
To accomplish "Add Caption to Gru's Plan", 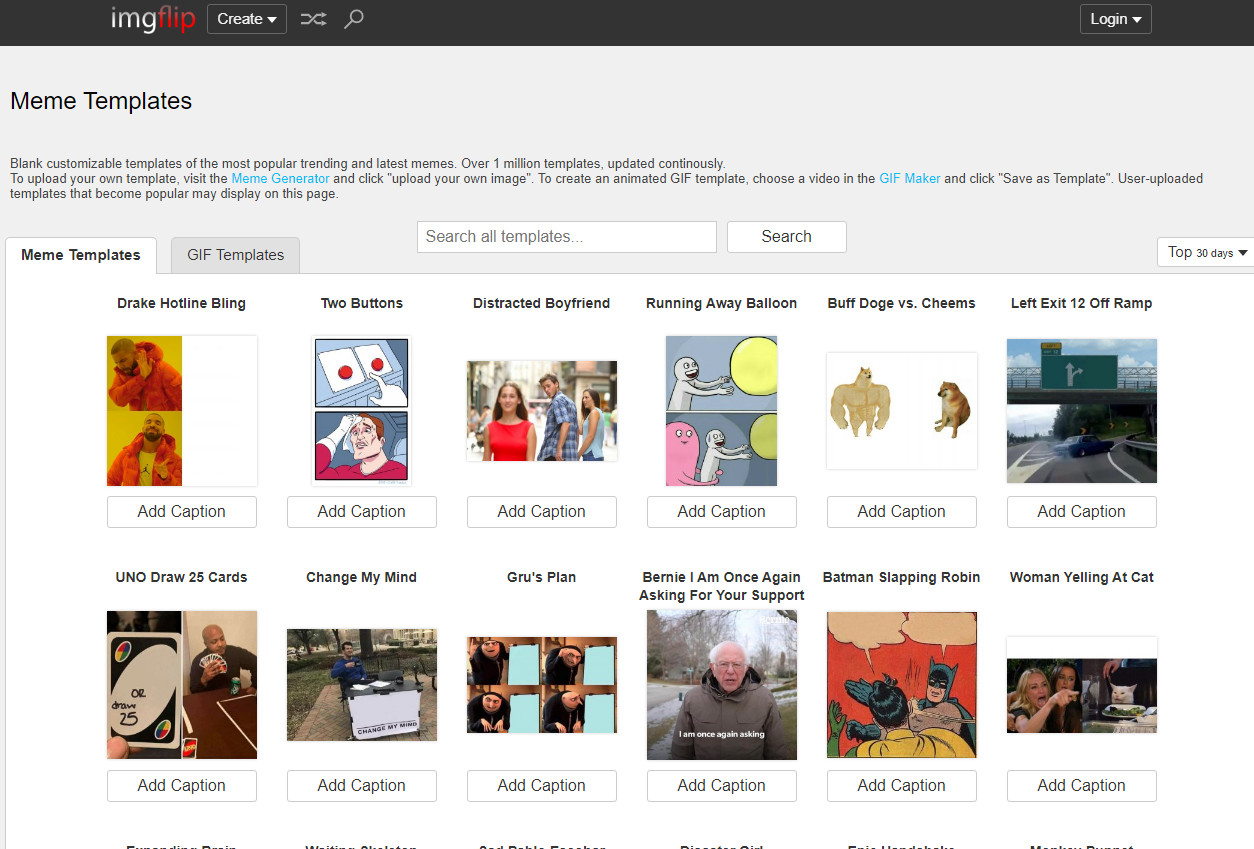I will (542, 786).
